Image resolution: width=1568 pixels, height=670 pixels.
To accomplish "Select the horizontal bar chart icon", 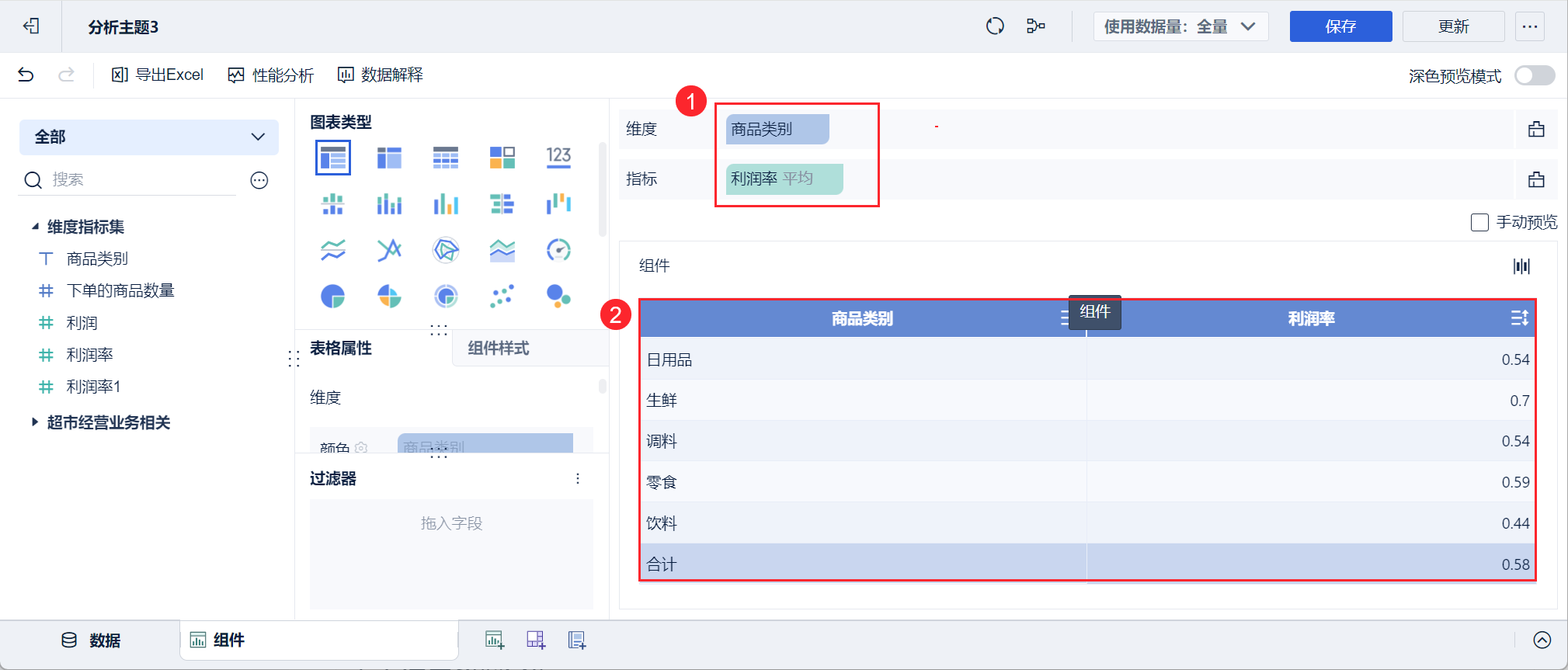I will (502, 204).
